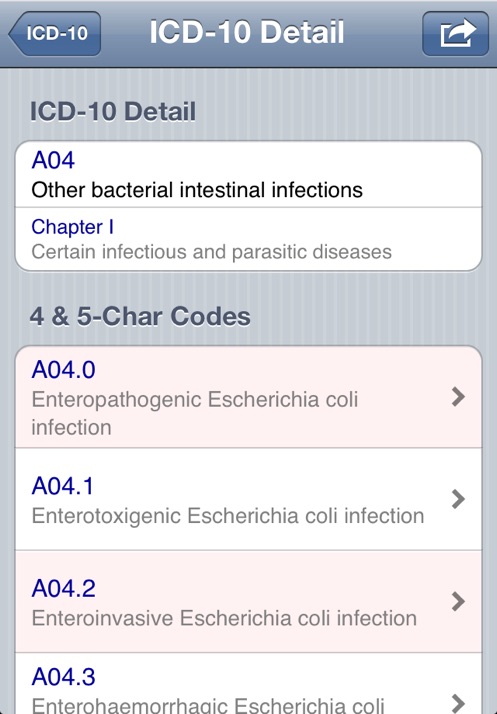Open A04.3 disclosure chevron

(x=458, y=703)
